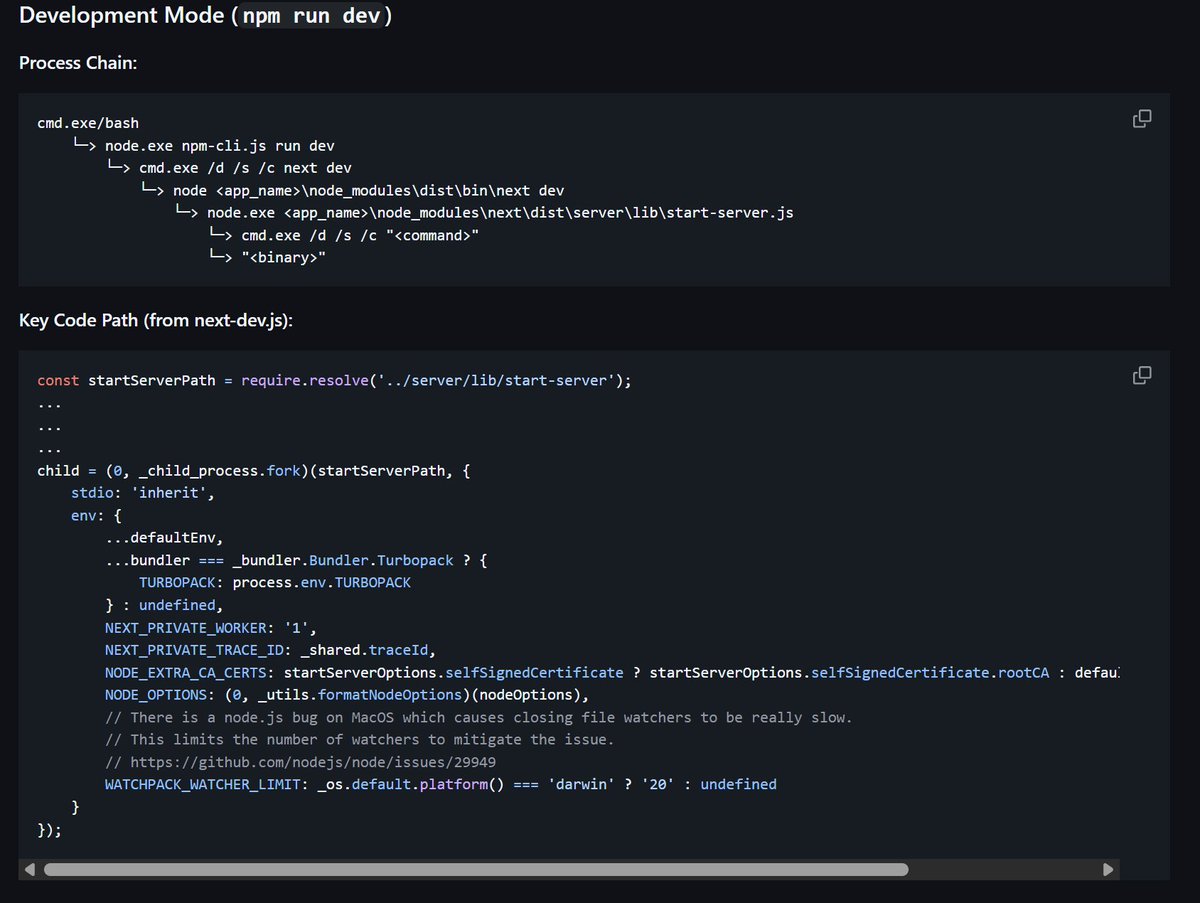This screenshot has width=1200, height=903.
Task: Click the '_bundler.Bundler.Turbopack' line
Action: pyautogui.click(x=296, y=561)
